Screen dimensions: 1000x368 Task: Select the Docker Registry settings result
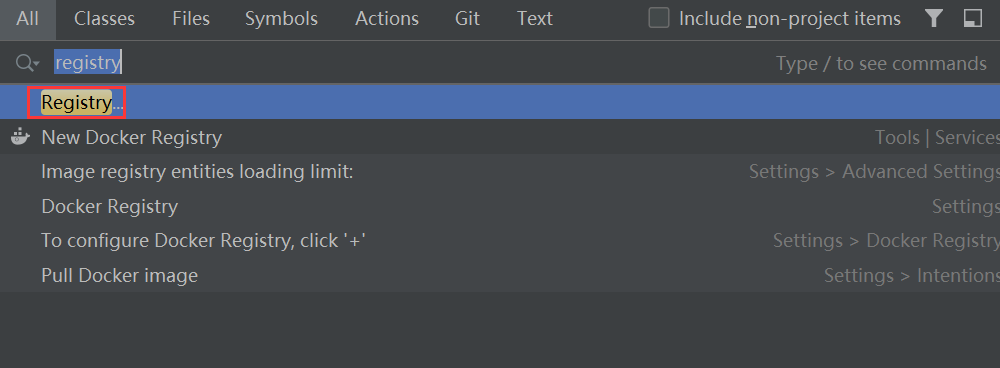[500, 207]
